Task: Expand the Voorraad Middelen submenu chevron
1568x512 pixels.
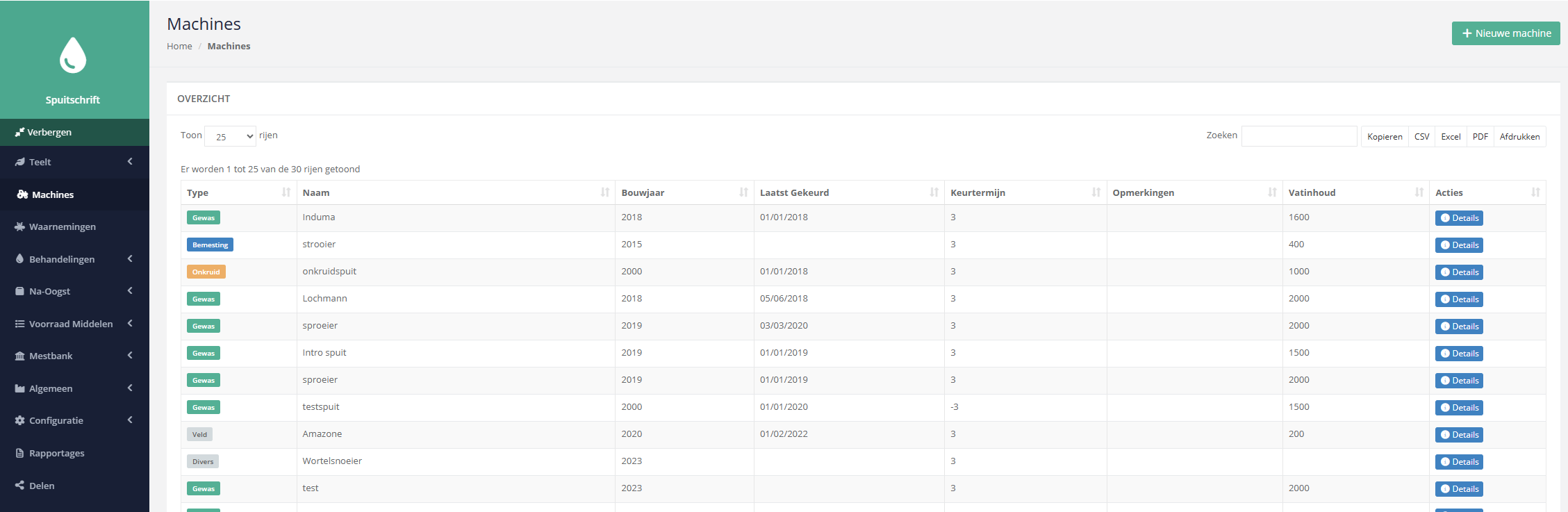Action: pyautogui.click(x=130, y=323)
